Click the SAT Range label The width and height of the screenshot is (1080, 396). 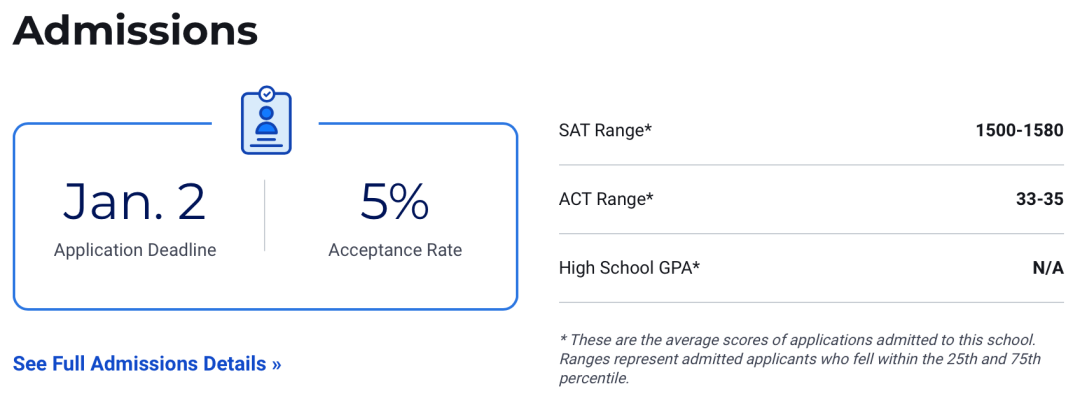click(x=605, y=130)
